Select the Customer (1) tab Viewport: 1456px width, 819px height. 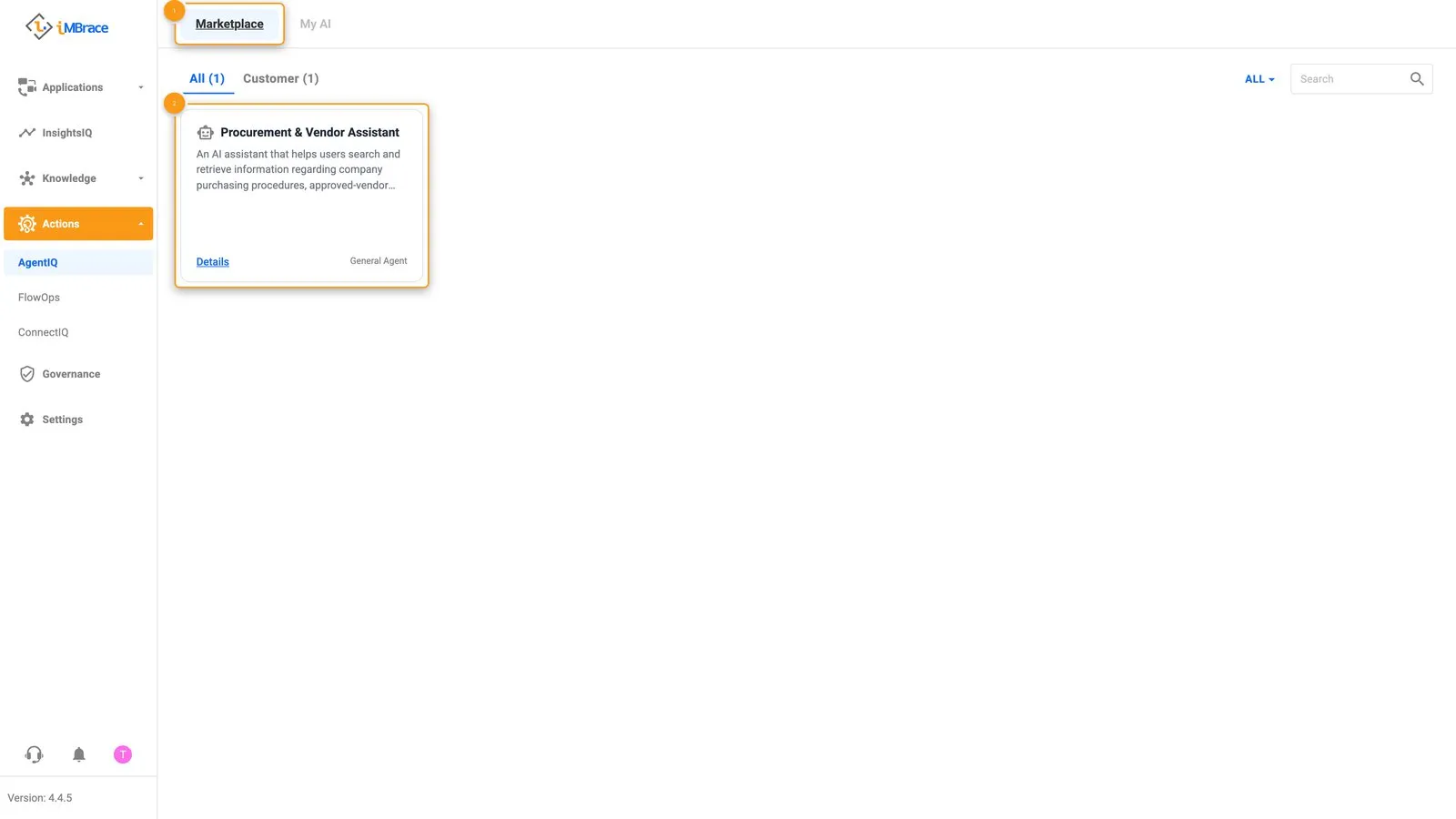[281, 78]
